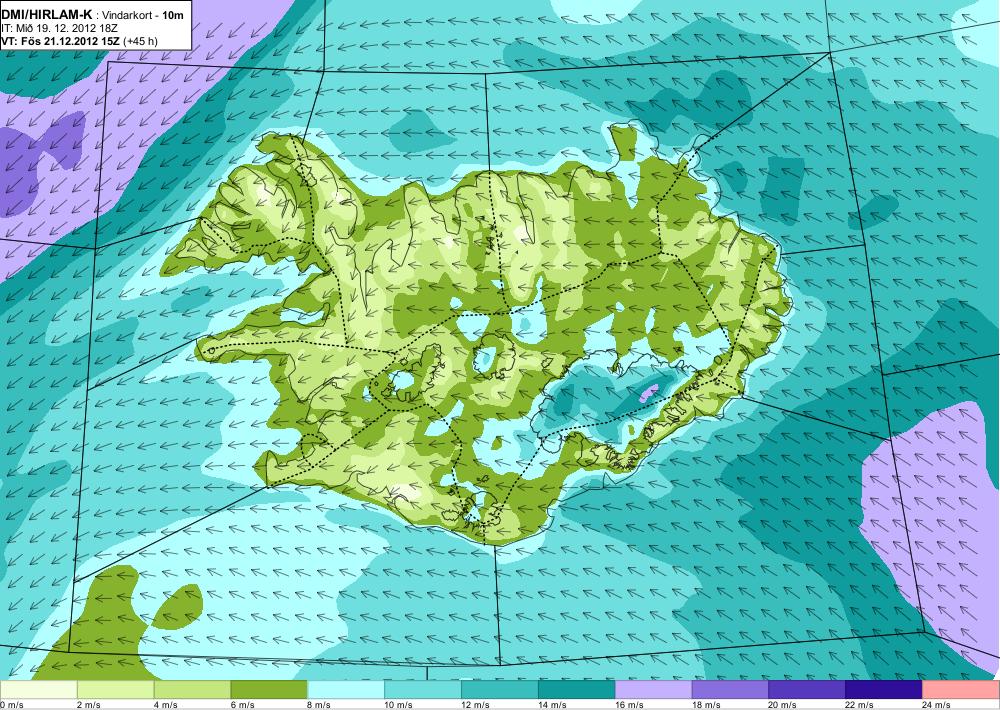Select the "6 m/s" legend label
This screenshot has height=710, width=1000.
pyautogui.click(x=242, y=705)
